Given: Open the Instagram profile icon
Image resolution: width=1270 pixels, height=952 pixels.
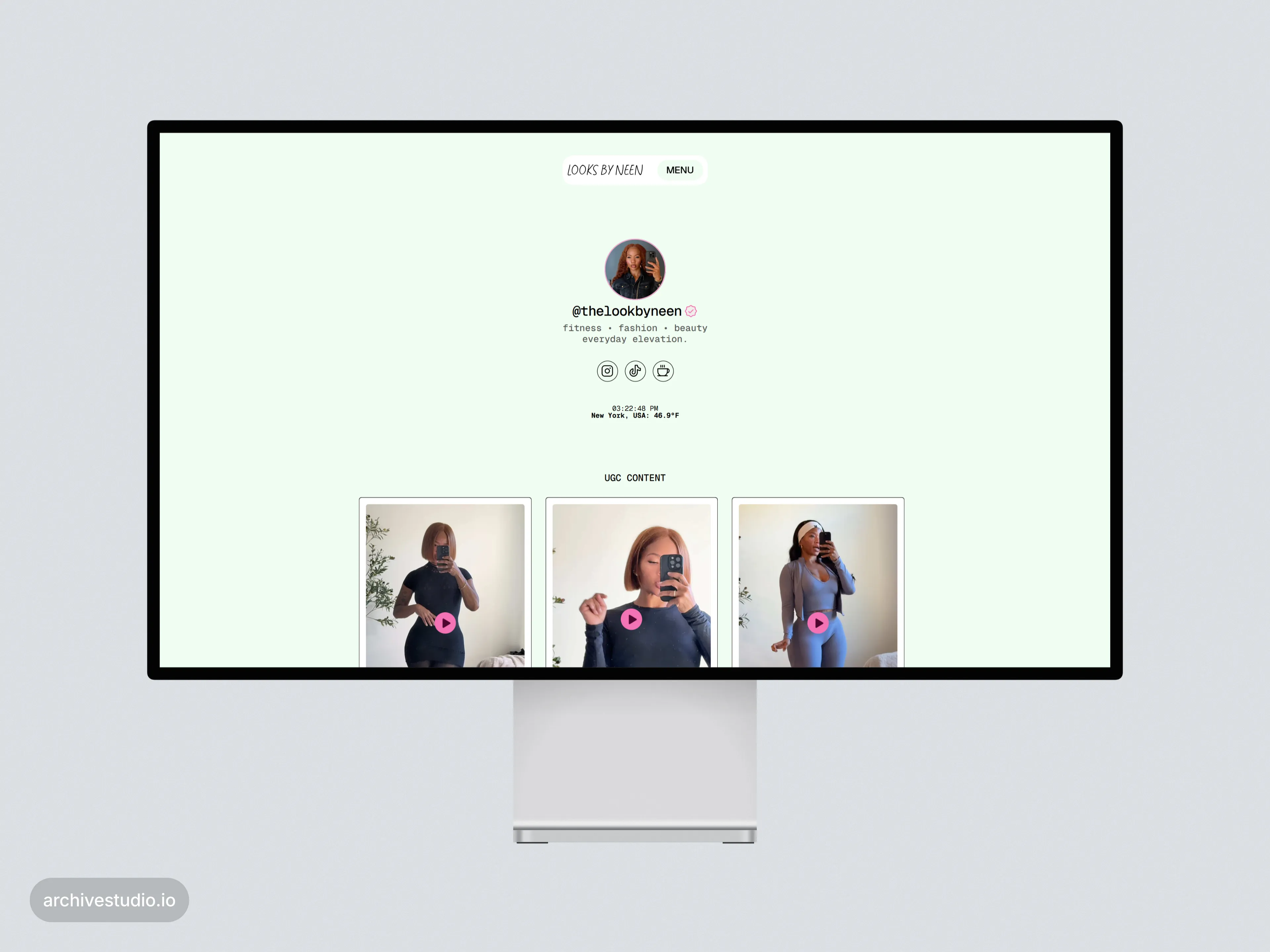Looking at the screenshot, I should click(x=607, y=371).
